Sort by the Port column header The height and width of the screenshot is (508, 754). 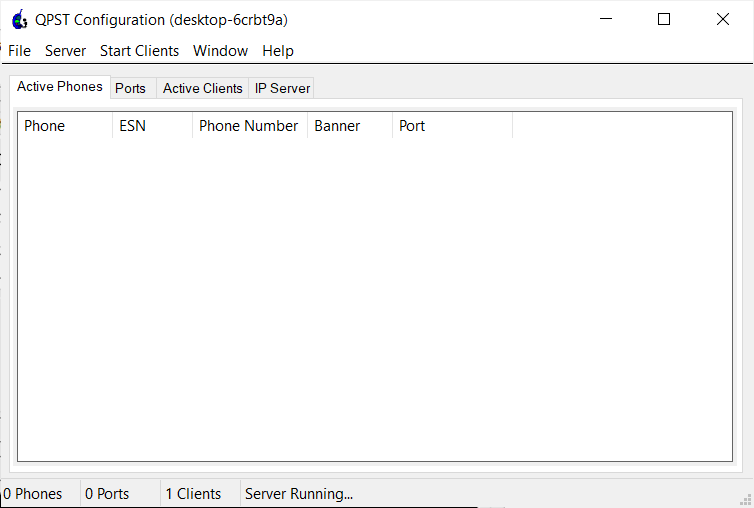pyautogui.click(x=452, y=126)
